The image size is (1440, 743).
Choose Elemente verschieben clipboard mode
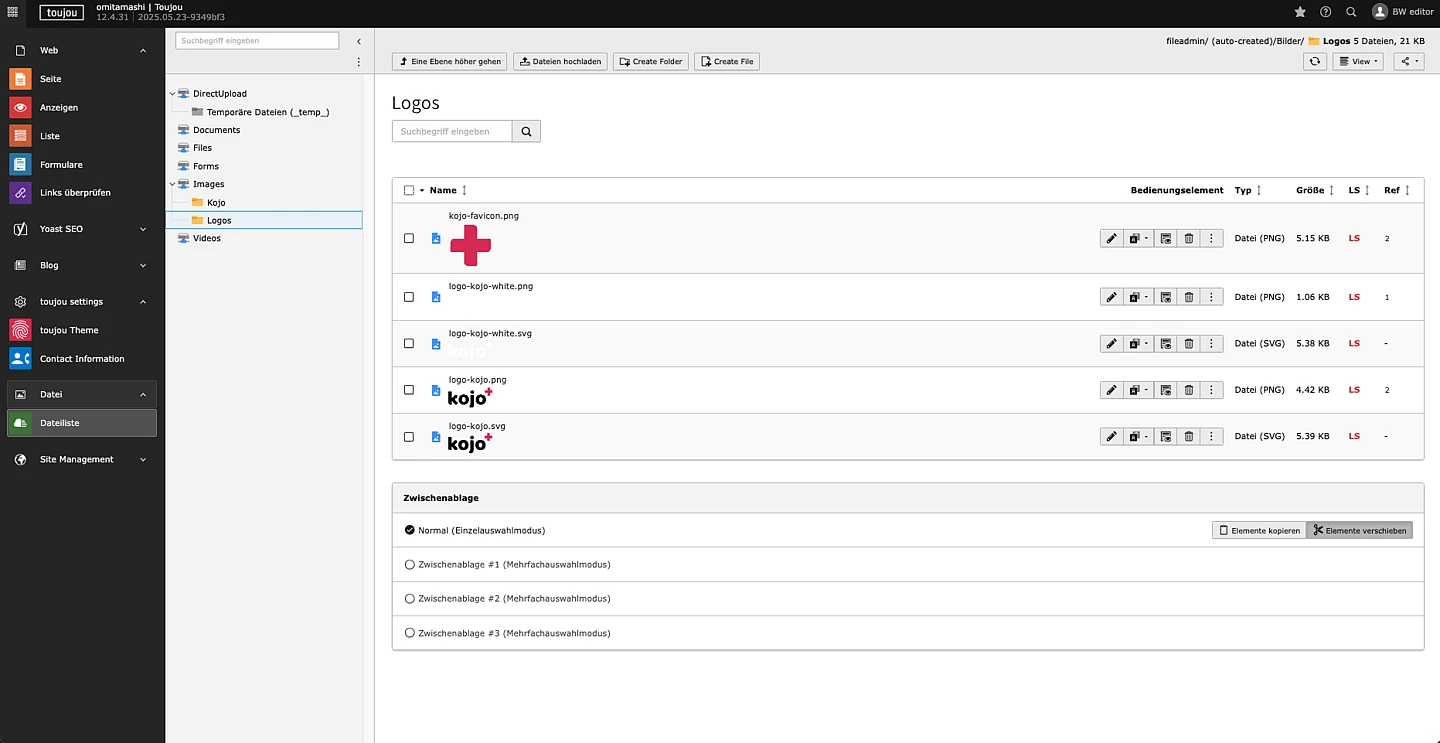pyautogui.click(x=1360, y=530)
